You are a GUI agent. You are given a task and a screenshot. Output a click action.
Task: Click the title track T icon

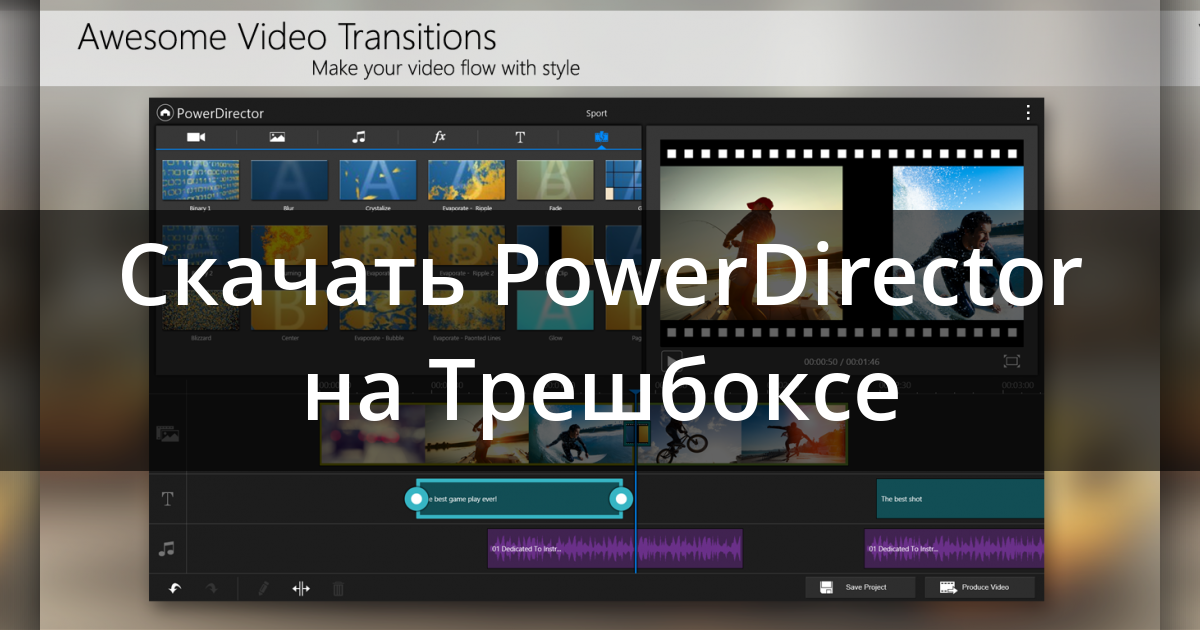pos(167,498)
